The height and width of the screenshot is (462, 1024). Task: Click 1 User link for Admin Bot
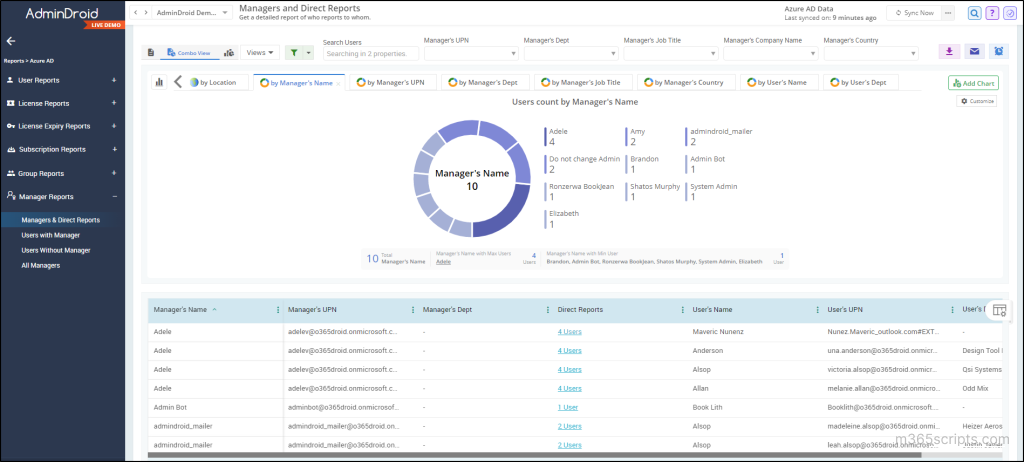(x=568, y=407)
